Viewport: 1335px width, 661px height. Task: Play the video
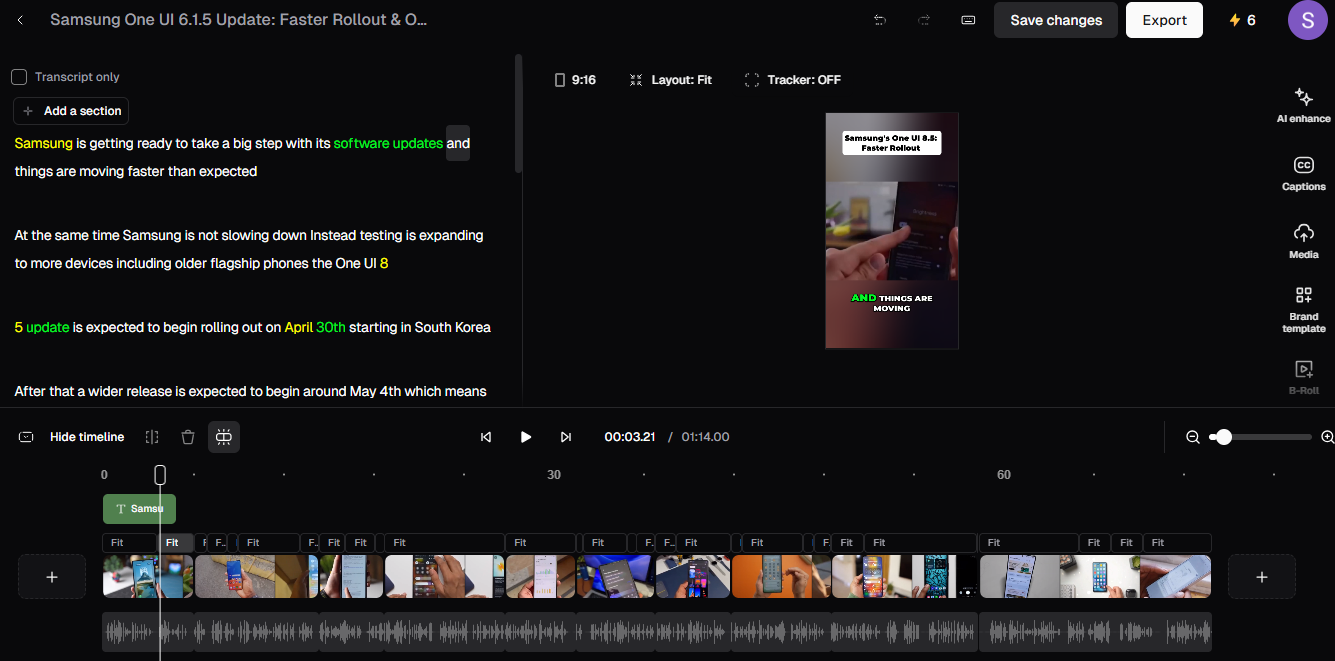point(526,437)
